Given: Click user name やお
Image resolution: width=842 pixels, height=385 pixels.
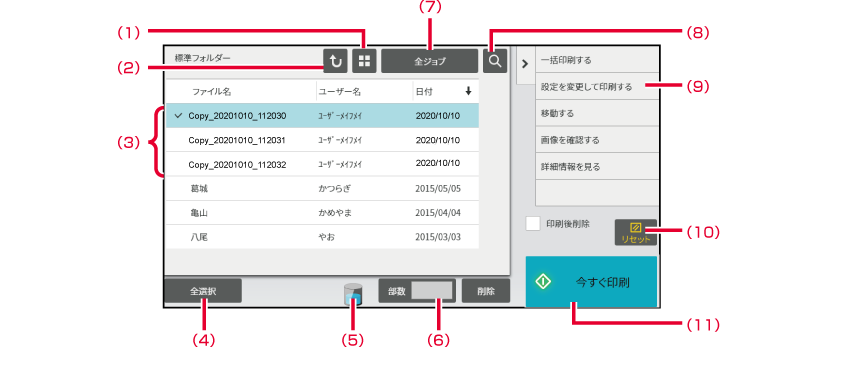Looking at the screenshot, I should pos(326,237).
